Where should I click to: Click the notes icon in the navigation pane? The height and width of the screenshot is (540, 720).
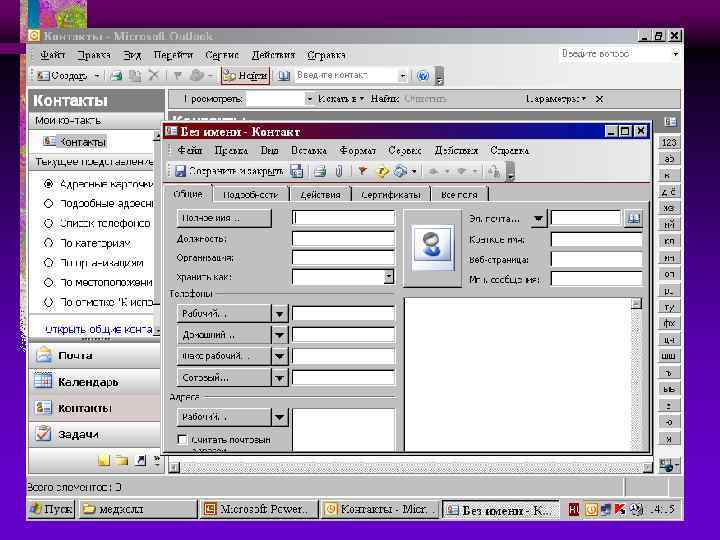coord(104,460)
